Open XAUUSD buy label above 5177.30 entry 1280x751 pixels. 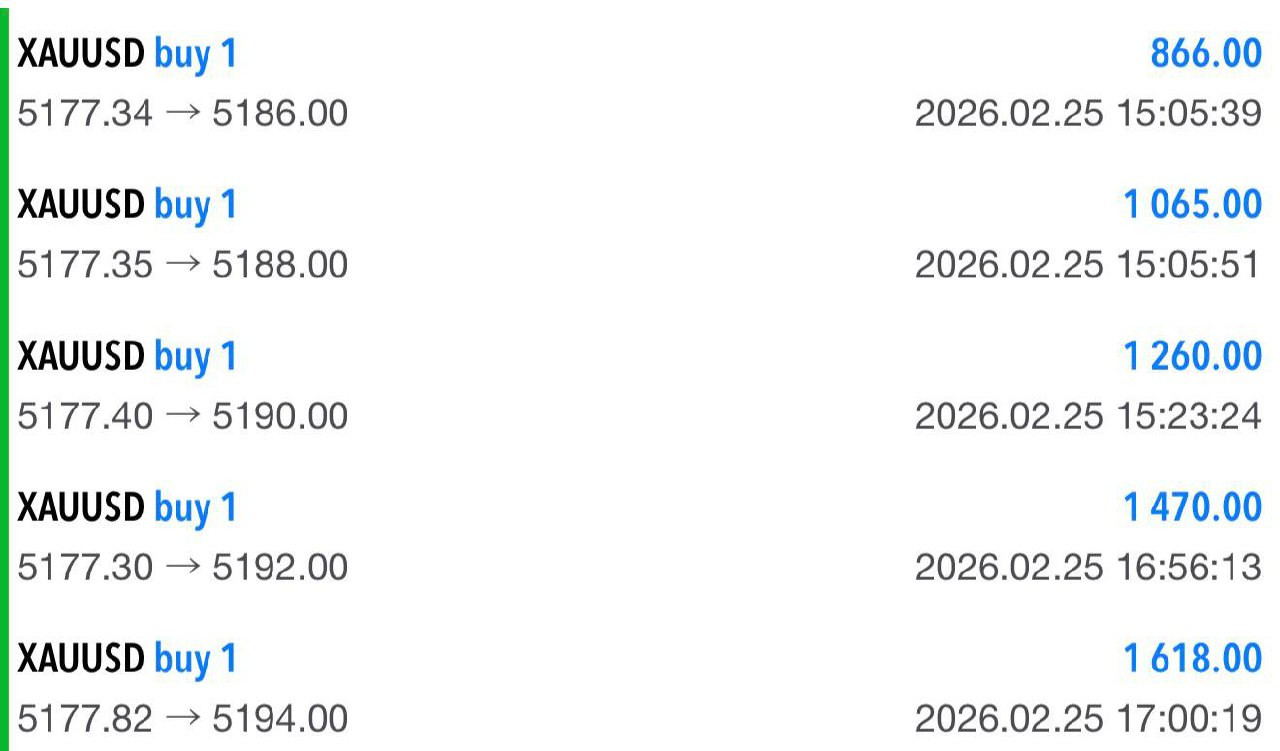point(127,508)
